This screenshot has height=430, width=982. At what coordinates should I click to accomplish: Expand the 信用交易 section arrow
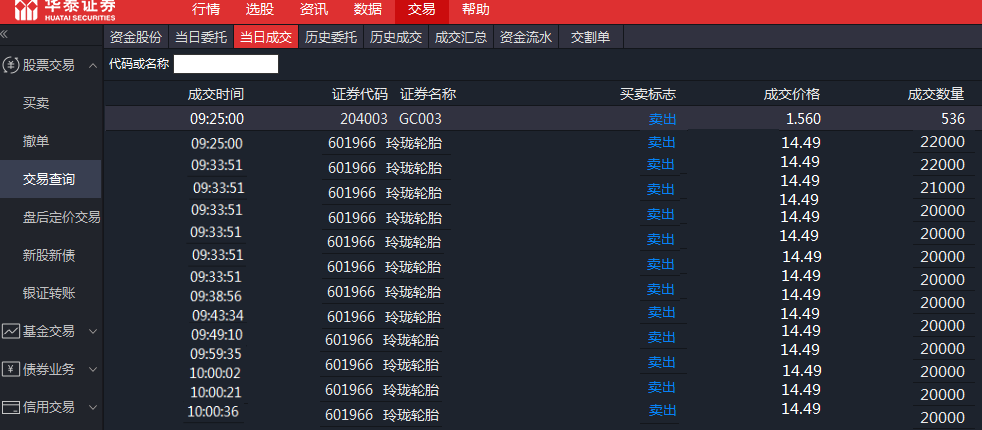[93, 407]
